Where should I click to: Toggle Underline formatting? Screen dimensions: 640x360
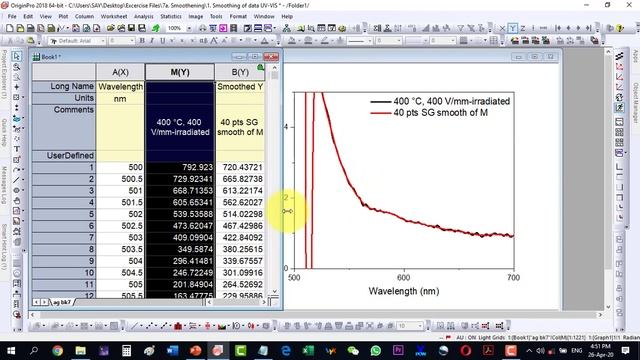pos(162,41)
